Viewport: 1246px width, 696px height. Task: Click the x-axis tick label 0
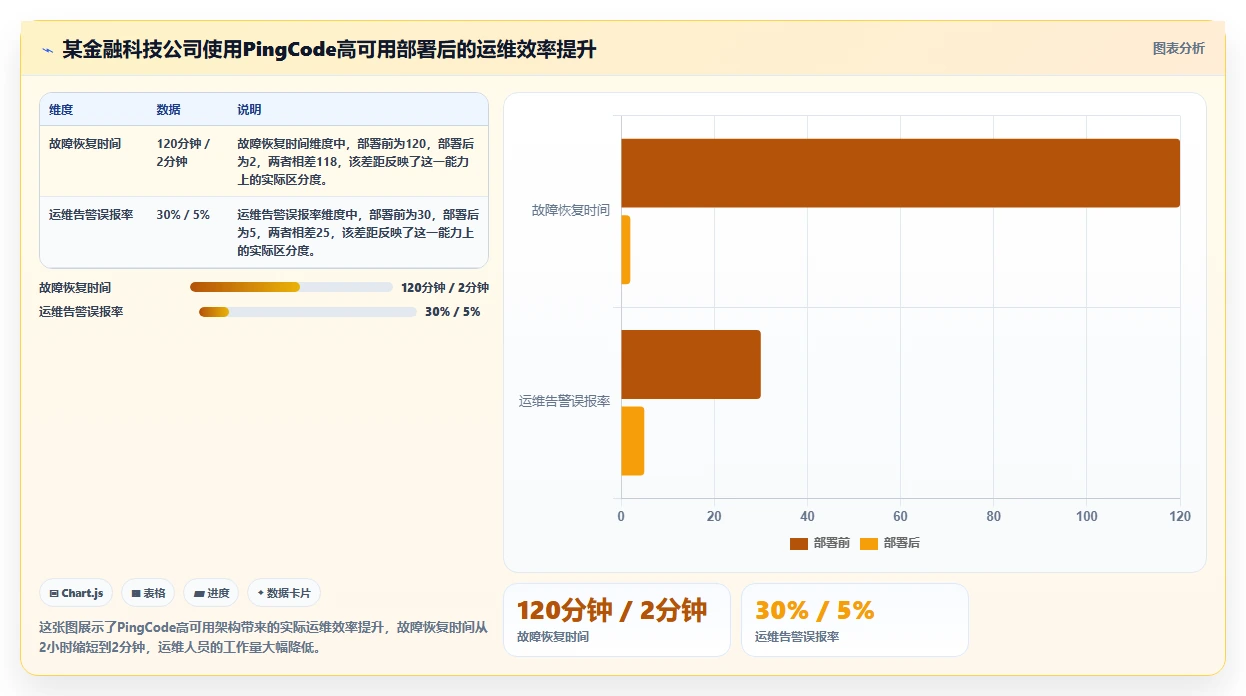click(x=621, y=517)
